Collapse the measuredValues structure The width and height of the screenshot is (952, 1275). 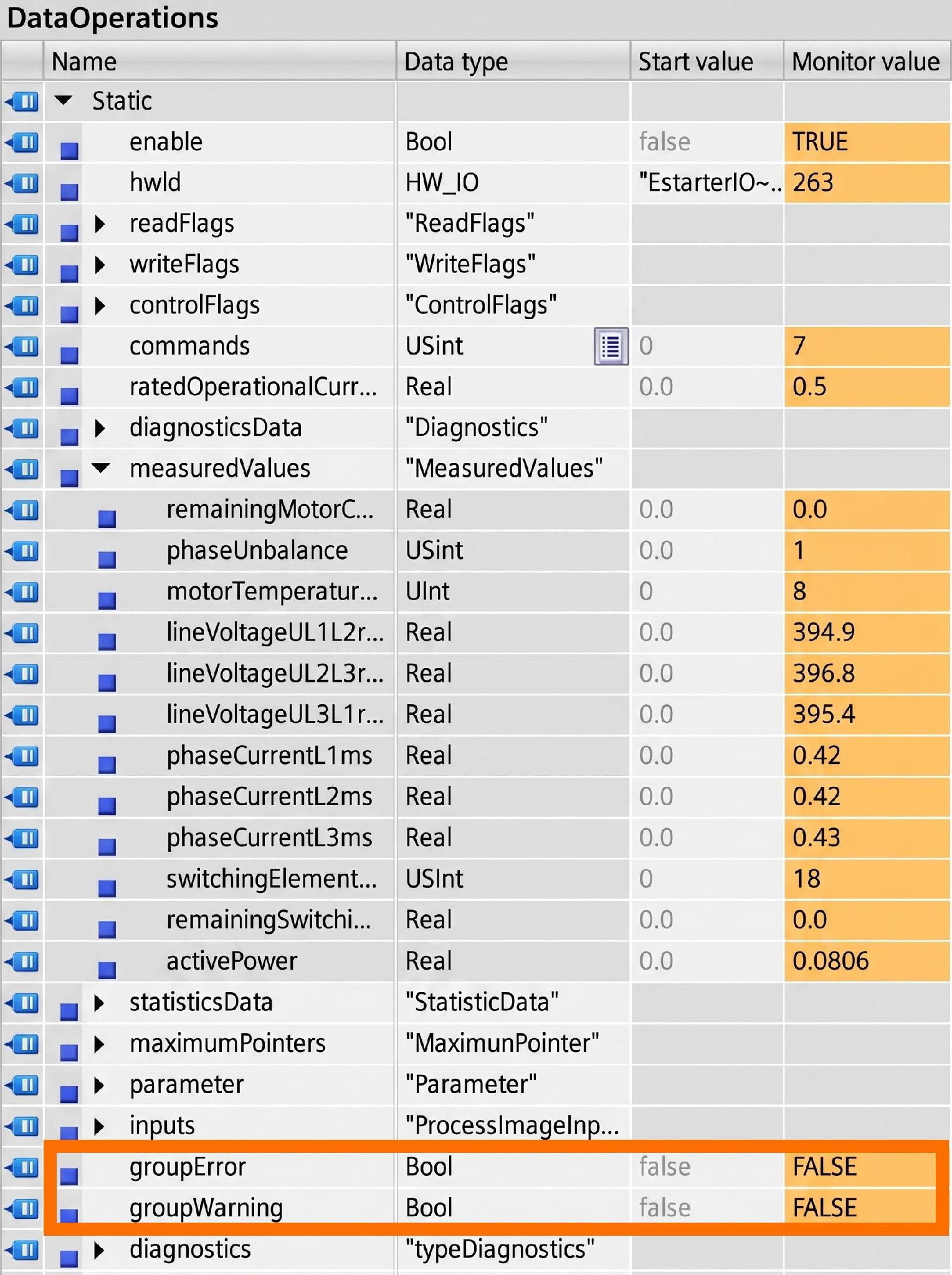pos(101,467)
